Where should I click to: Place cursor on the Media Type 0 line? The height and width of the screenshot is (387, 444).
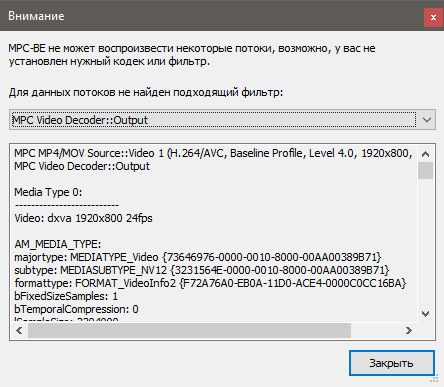[48, 192]
